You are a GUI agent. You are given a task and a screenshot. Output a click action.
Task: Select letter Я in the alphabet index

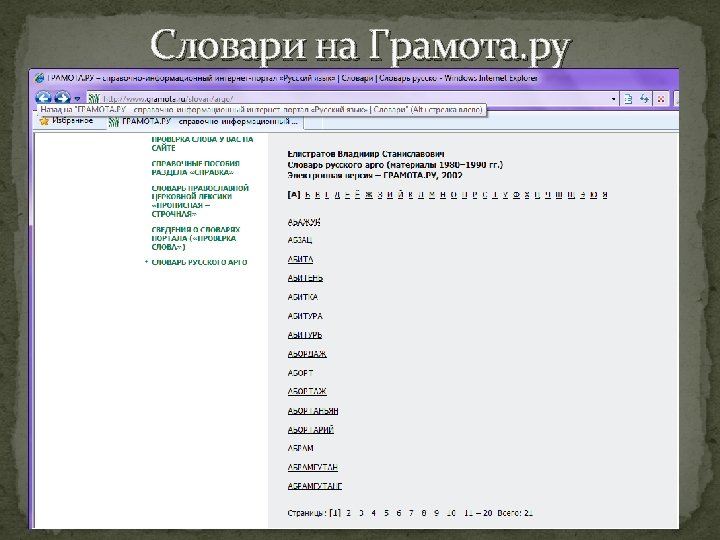[605, 195]
